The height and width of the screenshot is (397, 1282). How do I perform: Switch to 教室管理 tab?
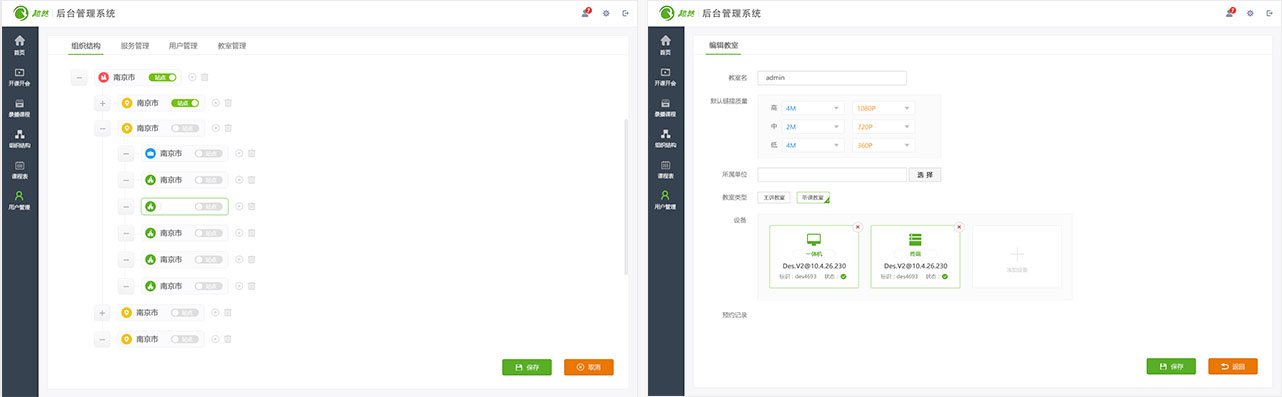(232, 46)
